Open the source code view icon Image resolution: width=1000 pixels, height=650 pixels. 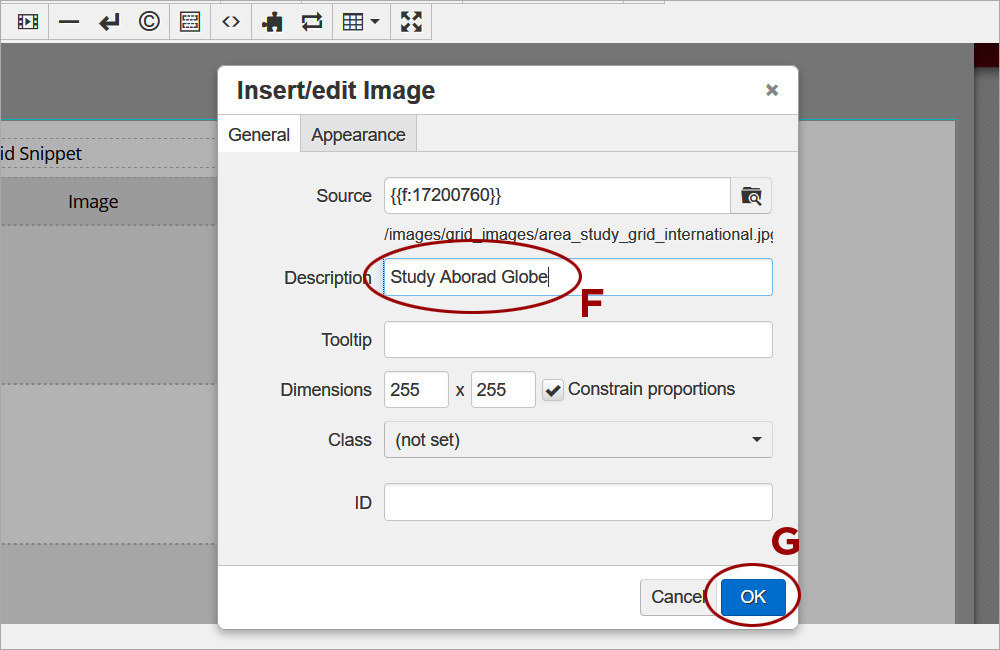coord(231,21)
